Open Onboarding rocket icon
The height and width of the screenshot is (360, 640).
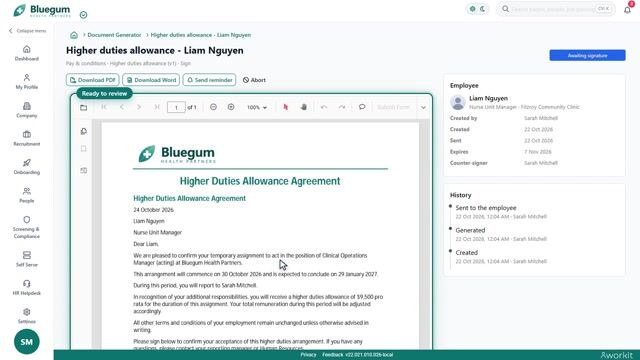[x=27, y=163]
